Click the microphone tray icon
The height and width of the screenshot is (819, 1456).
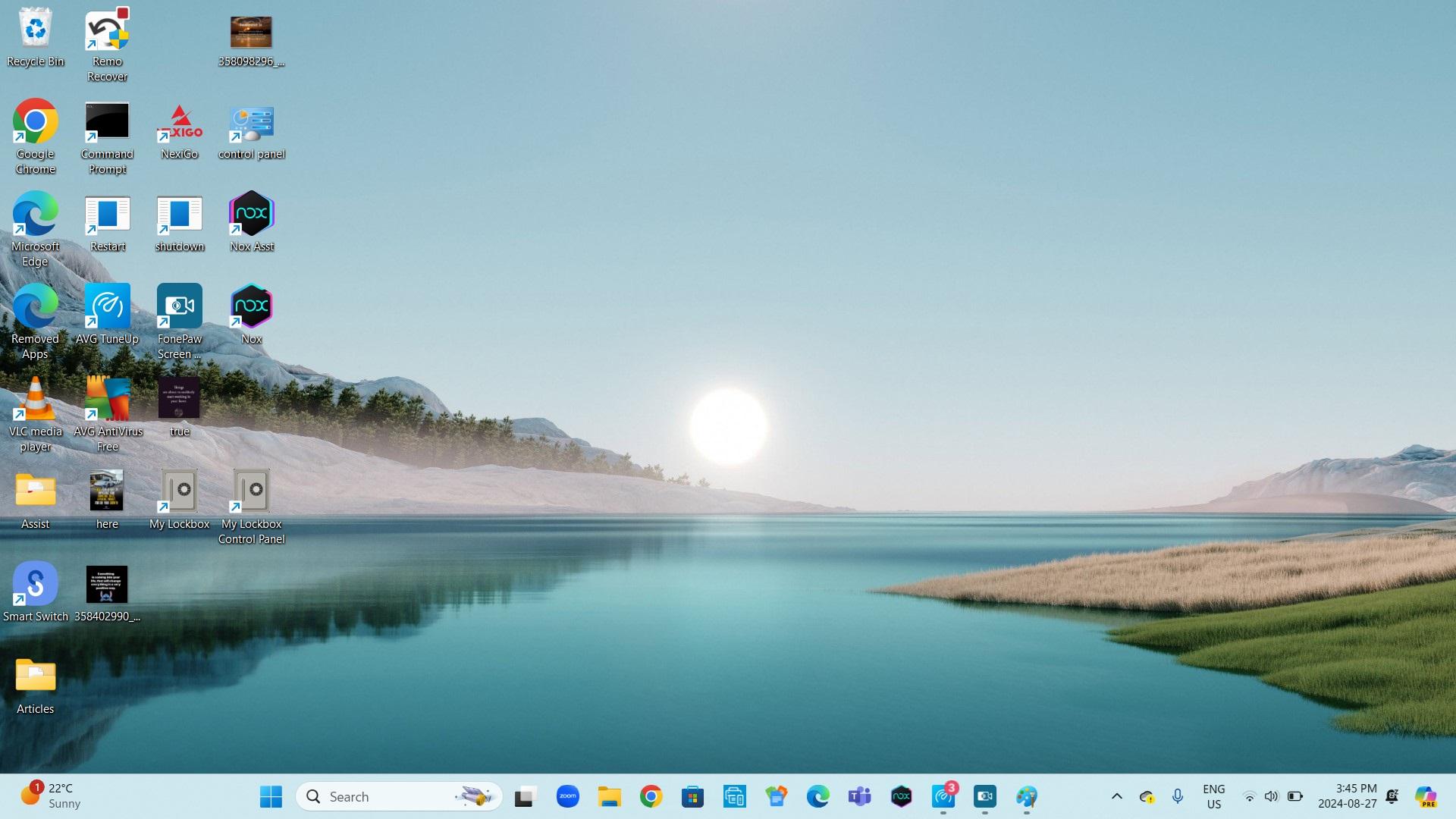coord(1177,797)
